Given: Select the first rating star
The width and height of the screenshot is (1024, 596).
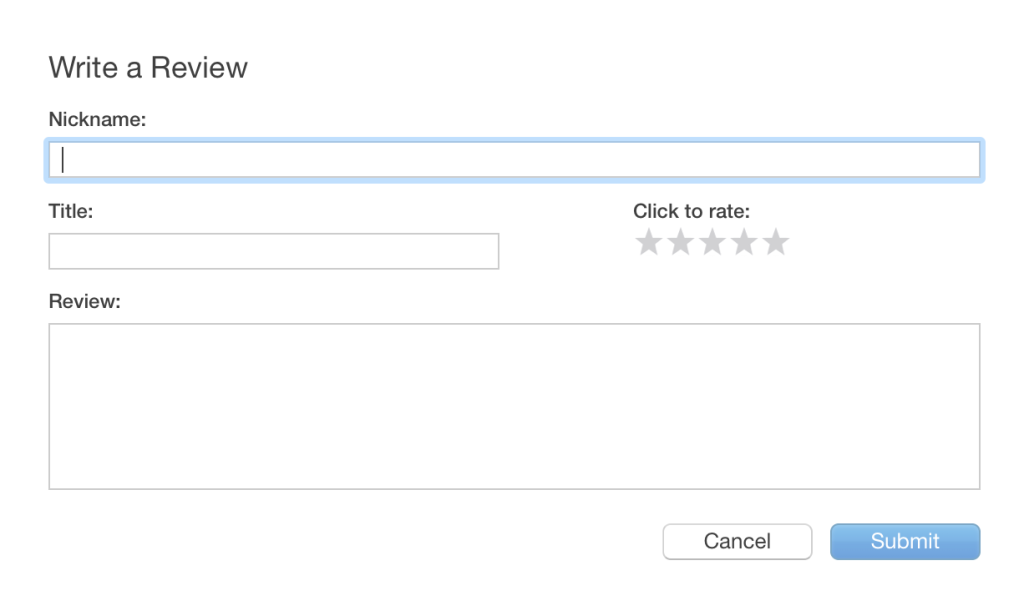Looking at the screenshot, I should click(649, 242).
